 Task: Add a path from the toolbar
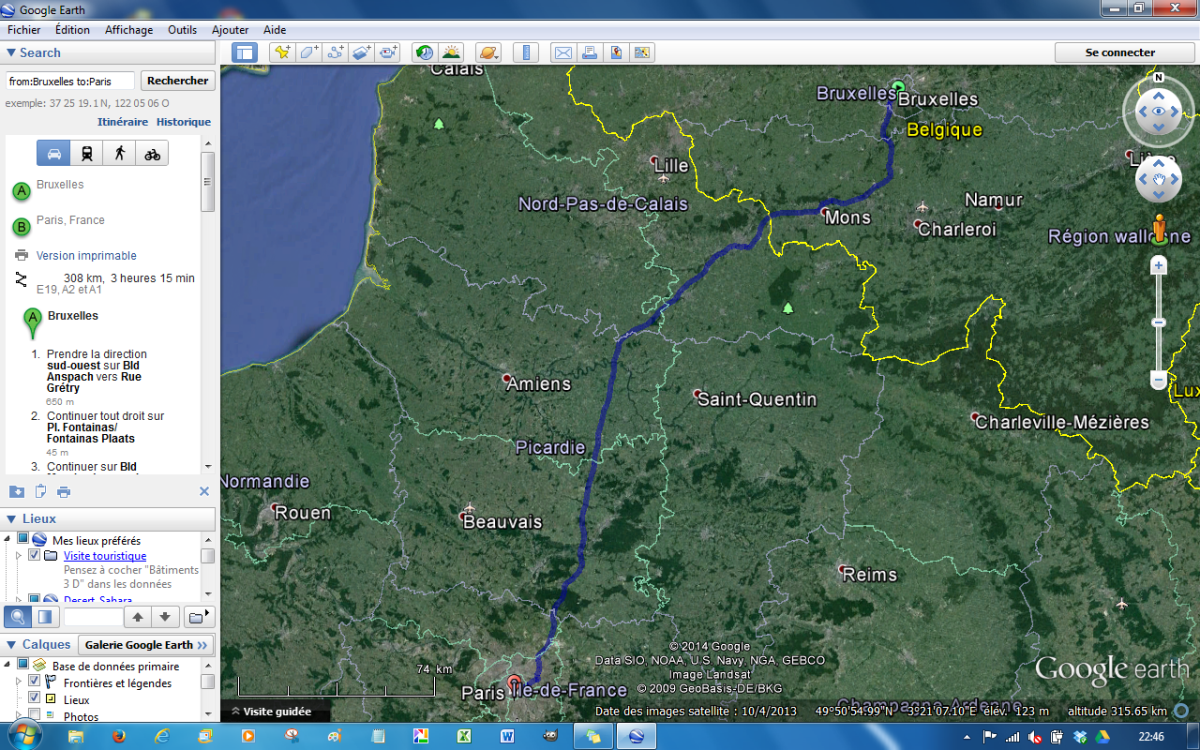point(335,53)
